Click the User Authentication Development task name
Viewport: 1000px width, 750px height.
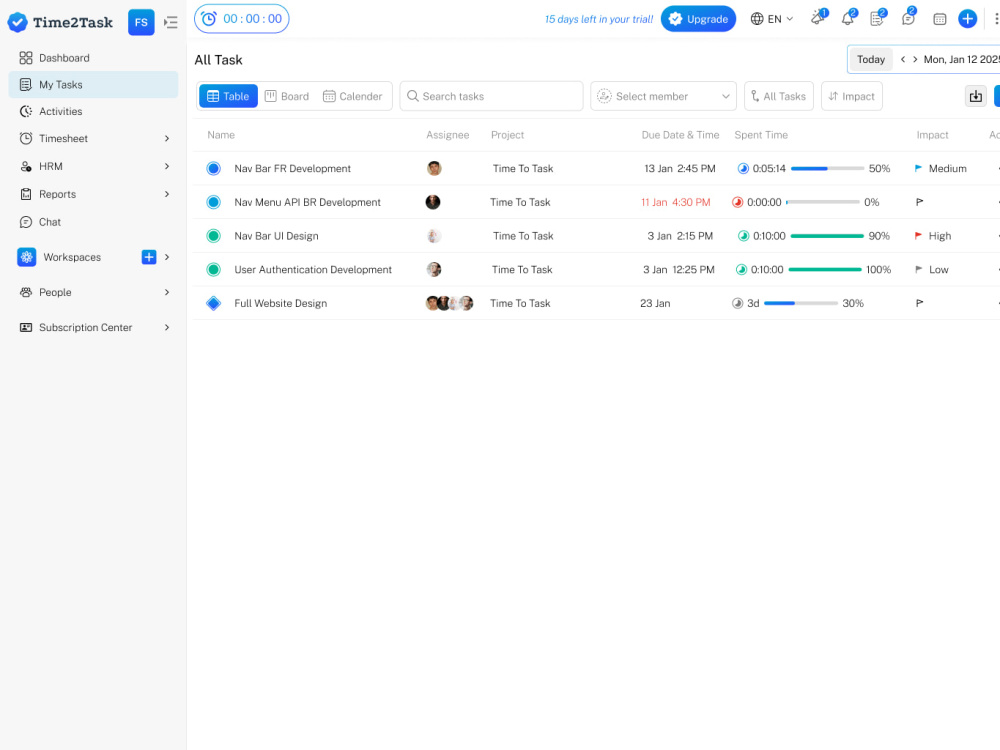(312, 270)
